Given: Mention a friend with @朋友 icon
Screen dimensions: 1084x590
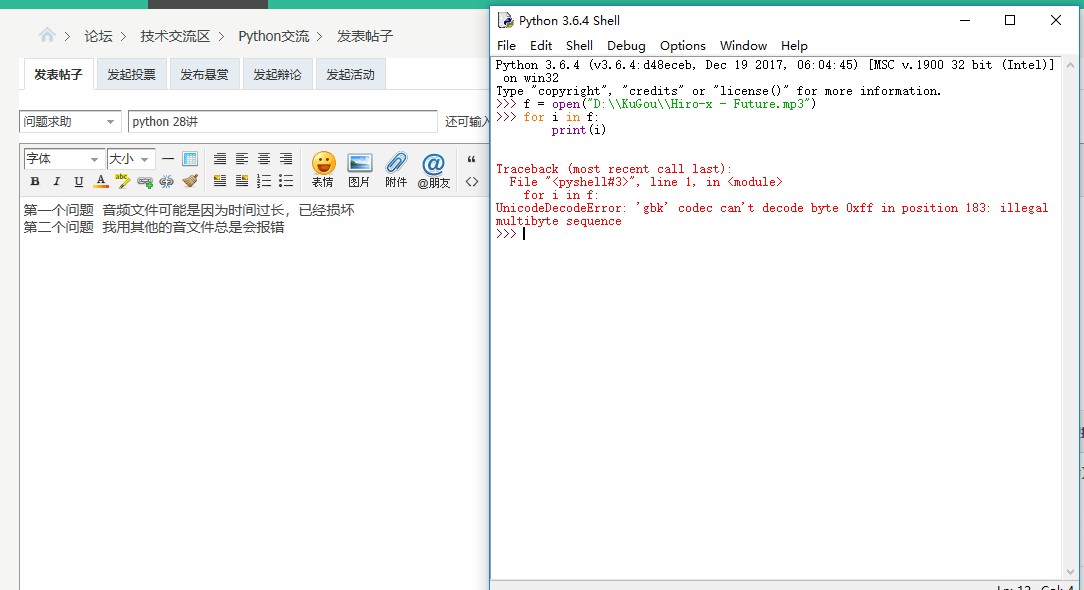Looking at the screenshot, I should point(433,169).
